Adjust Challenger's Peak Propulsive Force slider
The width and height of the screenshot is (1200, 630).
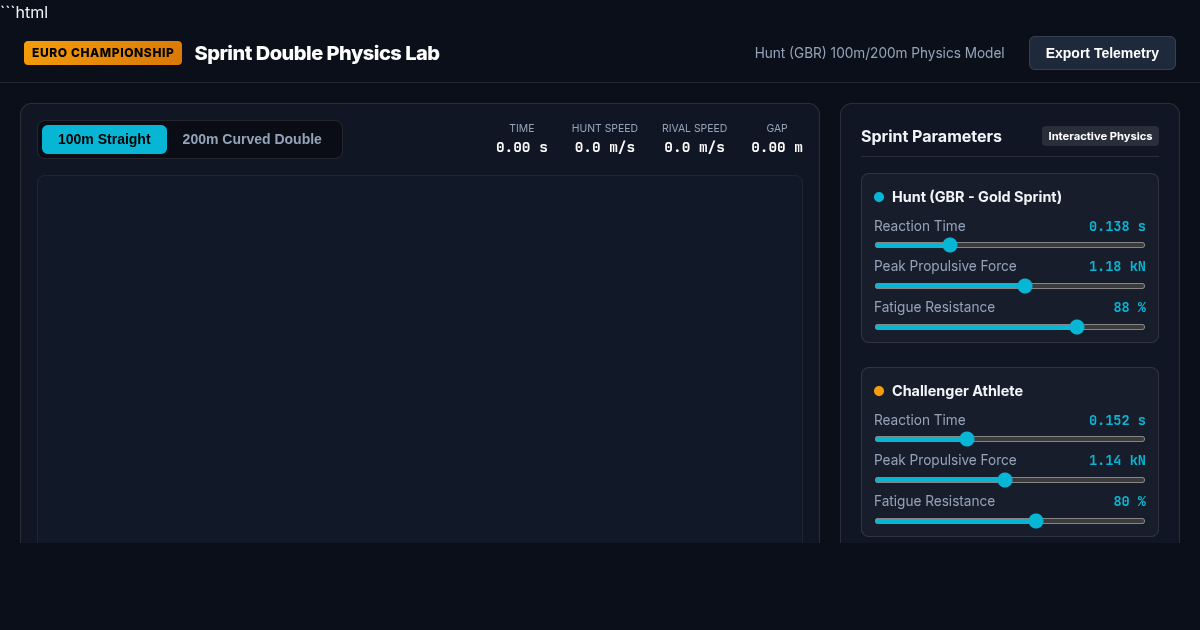(x=1010, y=480)
